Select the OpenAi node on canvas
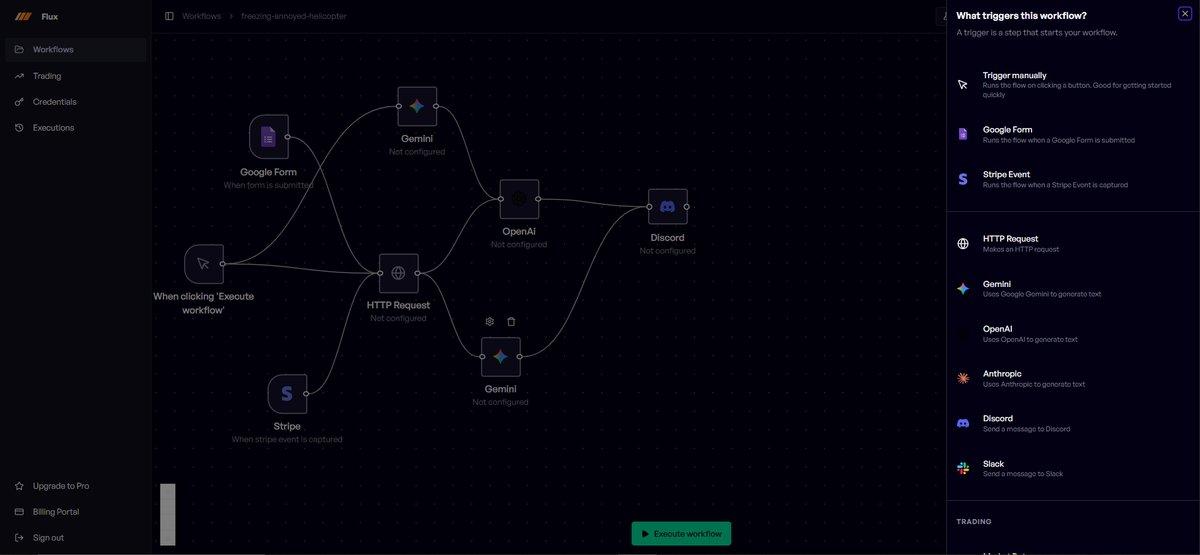The image size is (1200, 555). [x=519, y=199]
